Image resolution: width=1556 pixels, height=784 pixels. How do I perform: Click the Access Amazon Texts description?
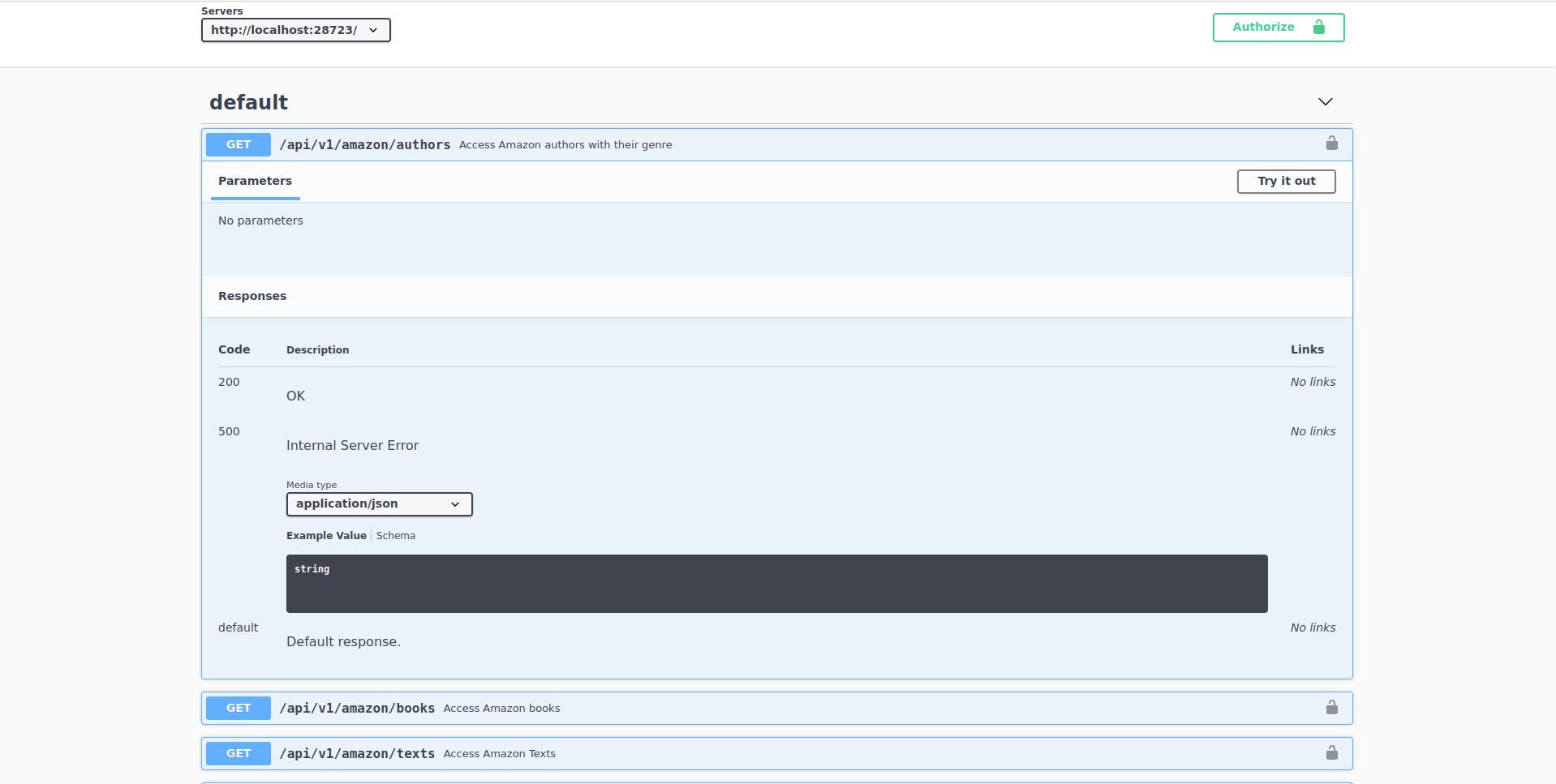point(499,754)
